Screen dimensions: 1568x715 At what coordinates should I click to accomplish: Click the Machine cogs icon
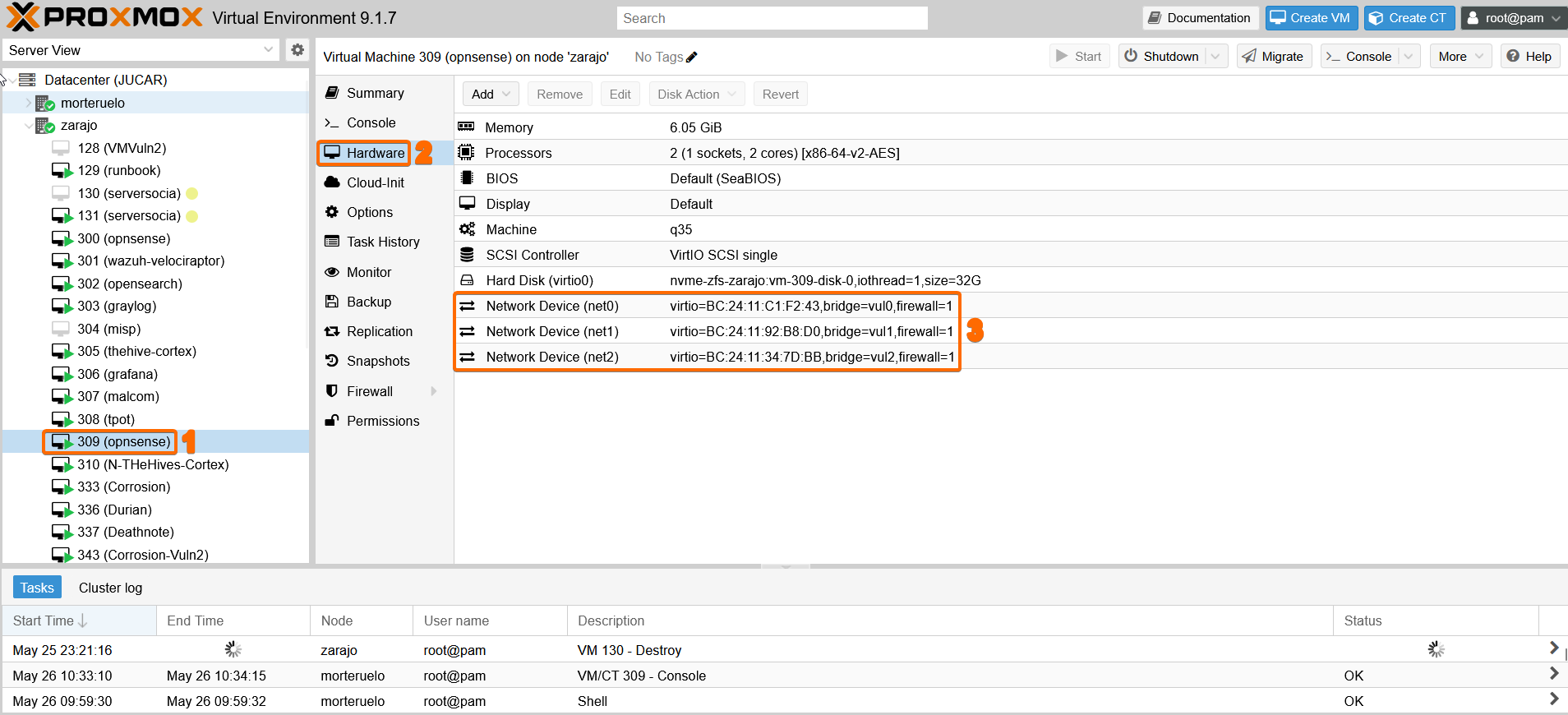[467, 229]
